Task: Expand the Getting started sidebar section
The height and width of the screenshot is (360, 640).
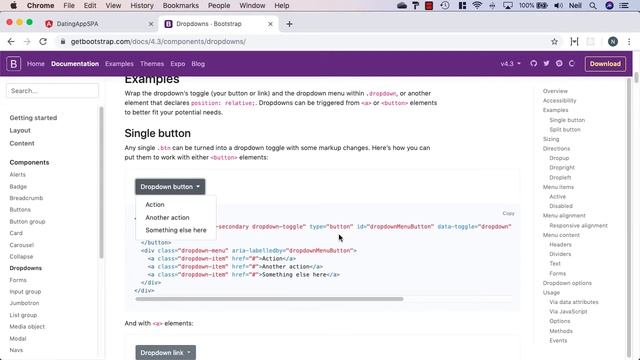Action: (33, 118)
